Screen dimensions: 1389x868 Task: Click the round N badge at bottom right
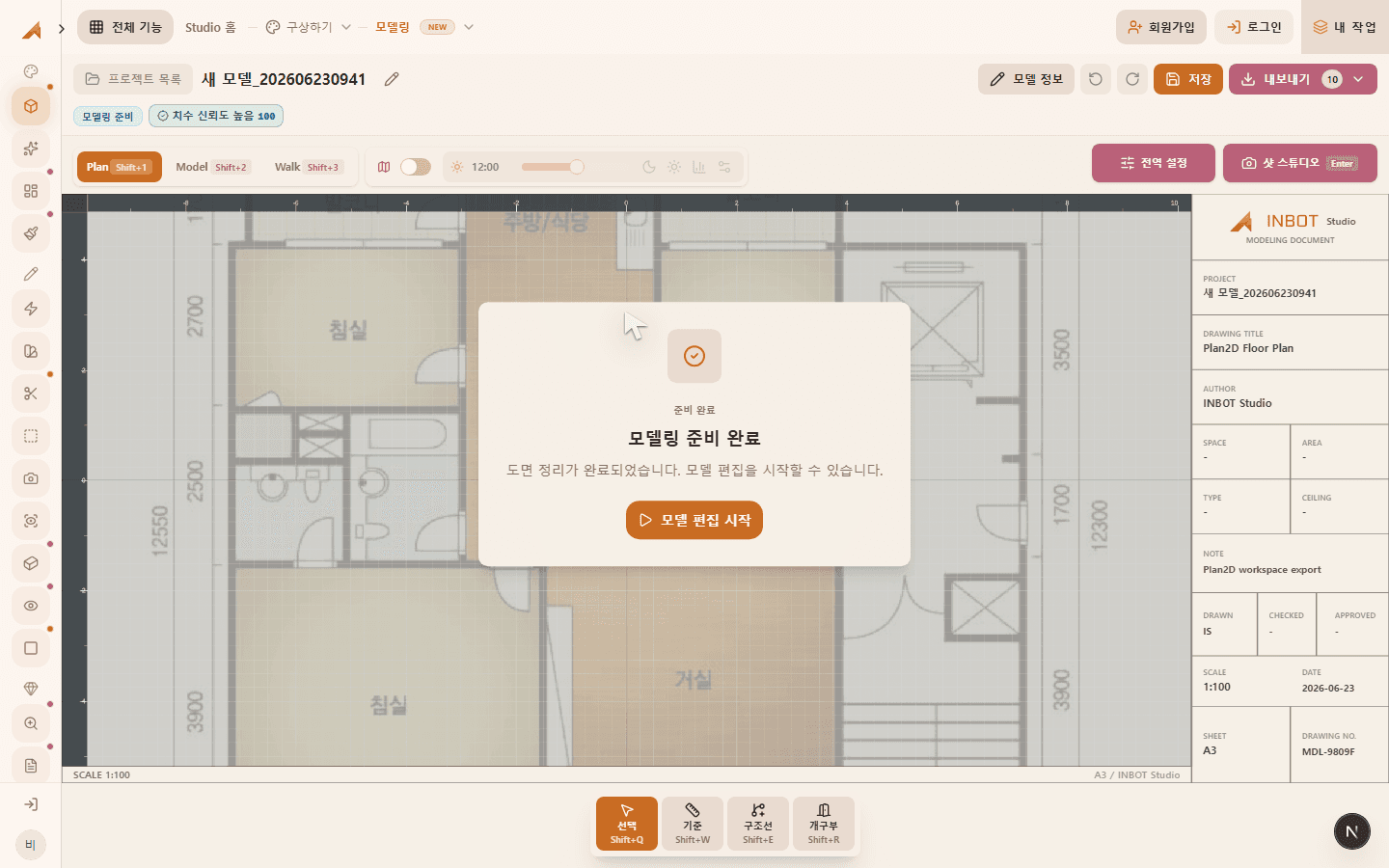click(1352, 831)
